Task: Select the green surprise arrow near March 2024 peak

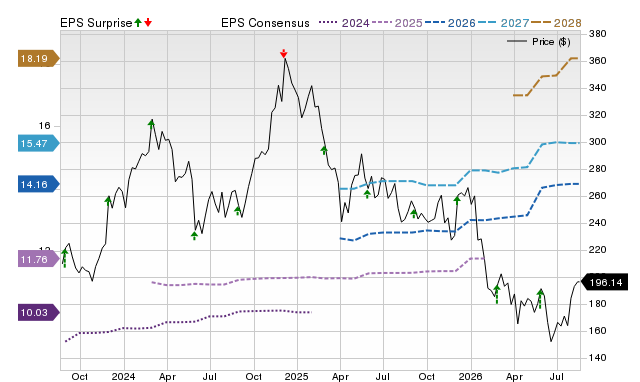Action: point(151,124)
